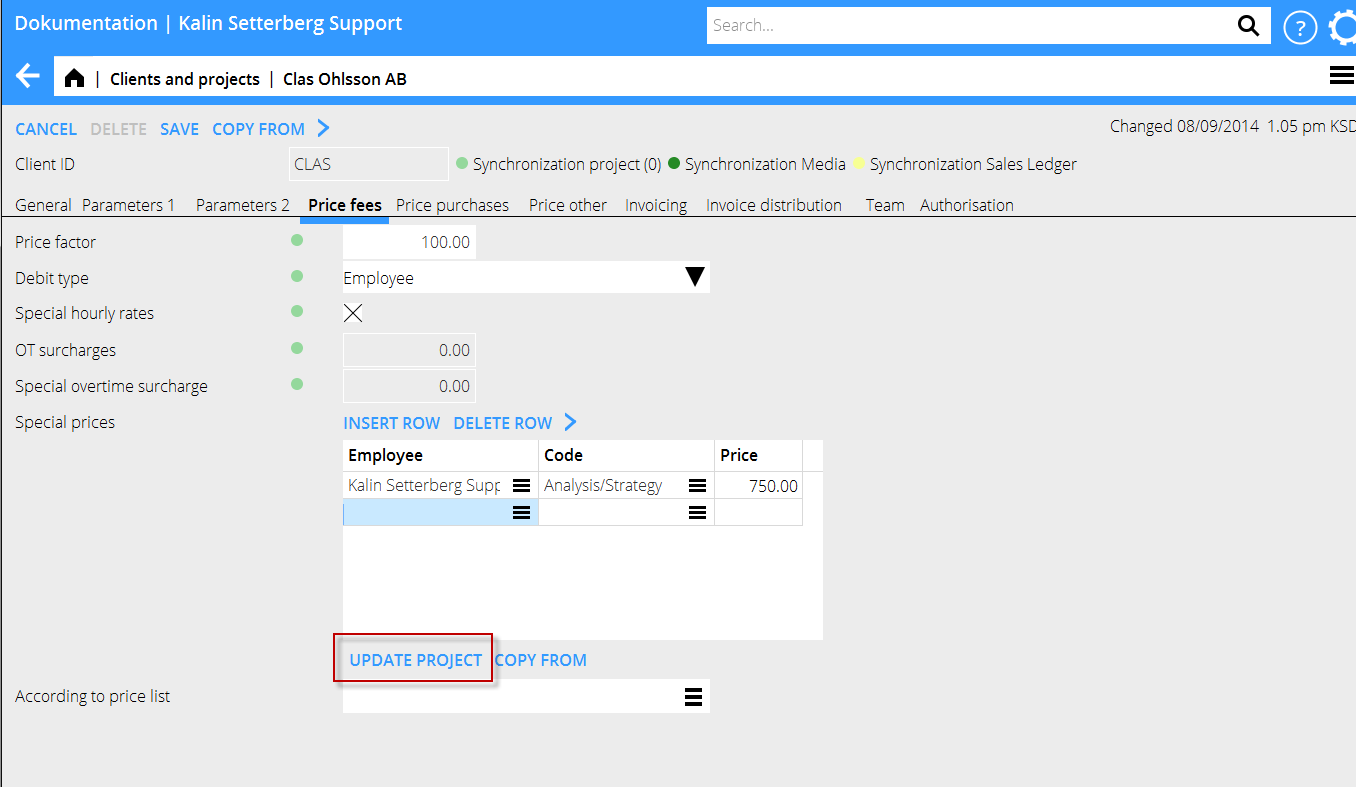Image resolution: width=1356 pixels, height=787 pixels.
Task: Open the hamburger menu at top right
Action: tap(1340, 76)
